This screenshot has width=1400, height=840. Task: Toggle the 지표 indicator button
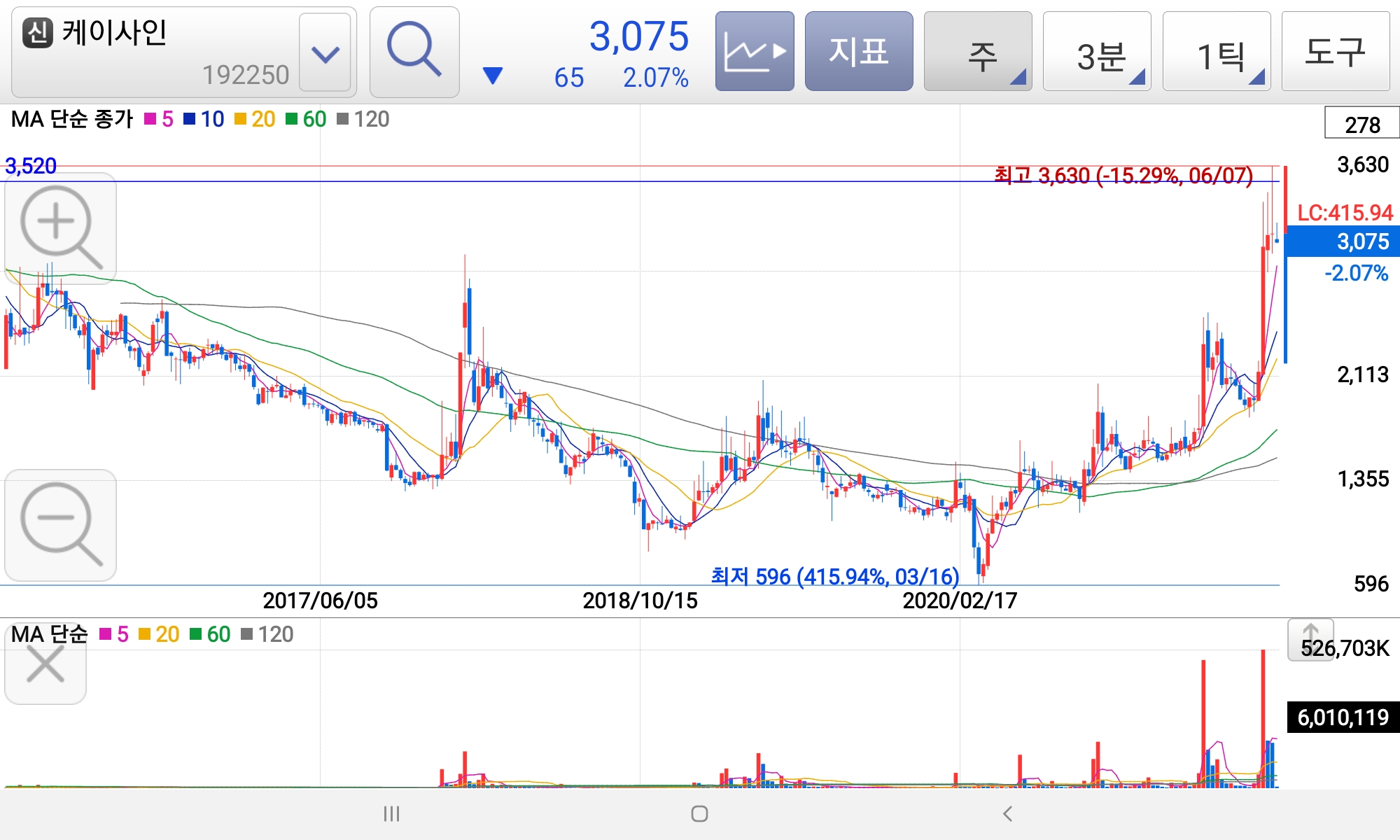click(858, 51)
